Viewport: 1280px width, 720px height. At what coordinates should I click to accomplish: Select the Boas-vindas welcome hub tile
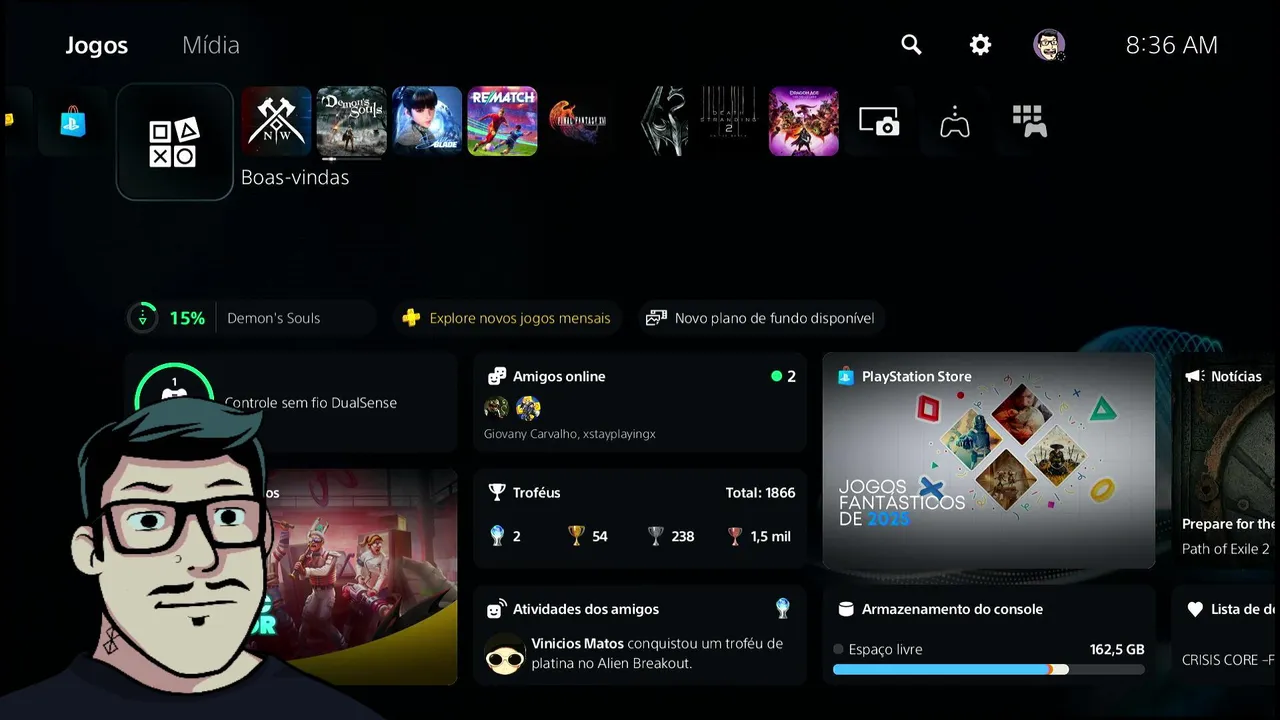coord(175,142)
